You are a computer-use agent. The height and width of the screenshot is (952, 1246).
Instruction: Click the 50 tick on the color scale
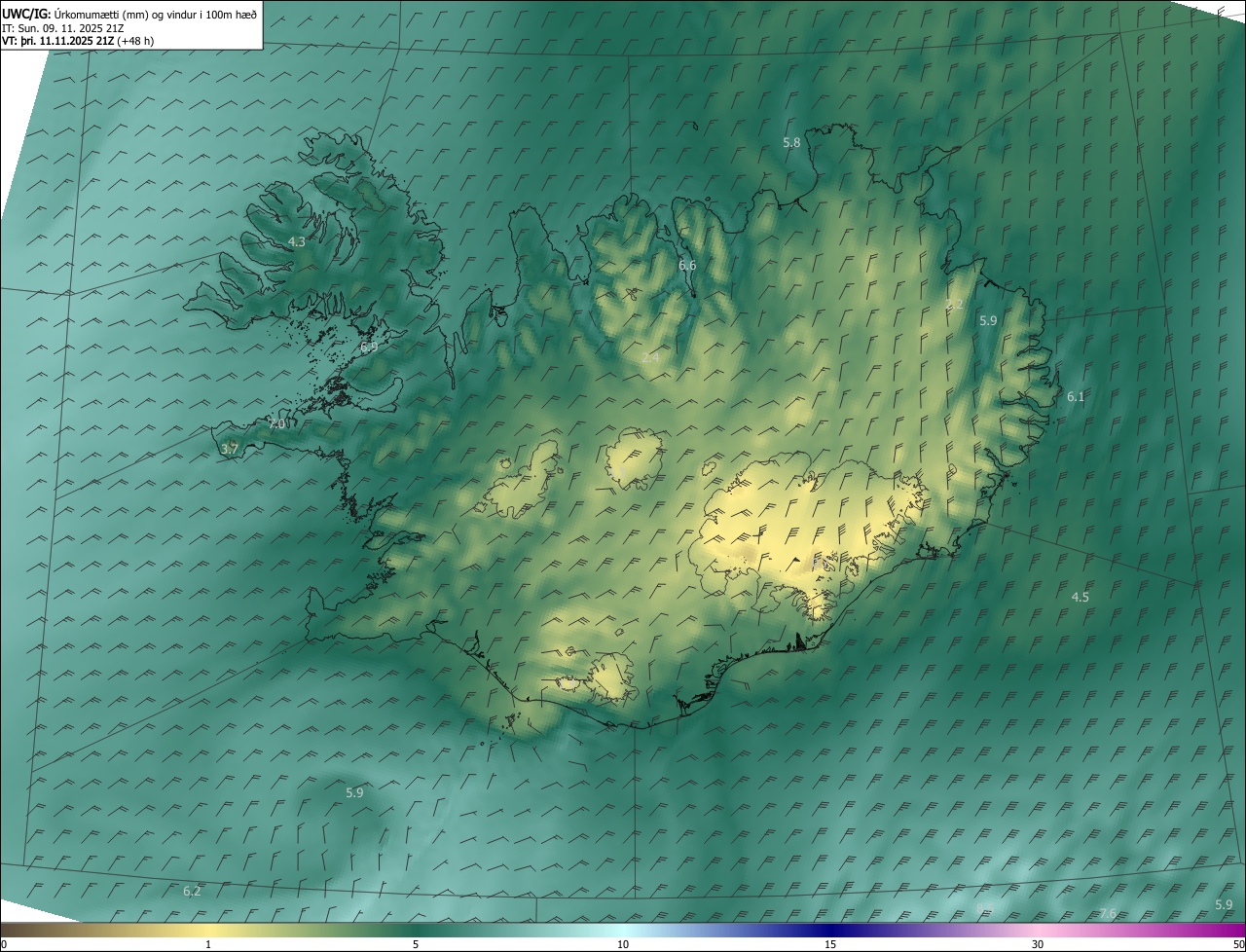point(1238,944)
